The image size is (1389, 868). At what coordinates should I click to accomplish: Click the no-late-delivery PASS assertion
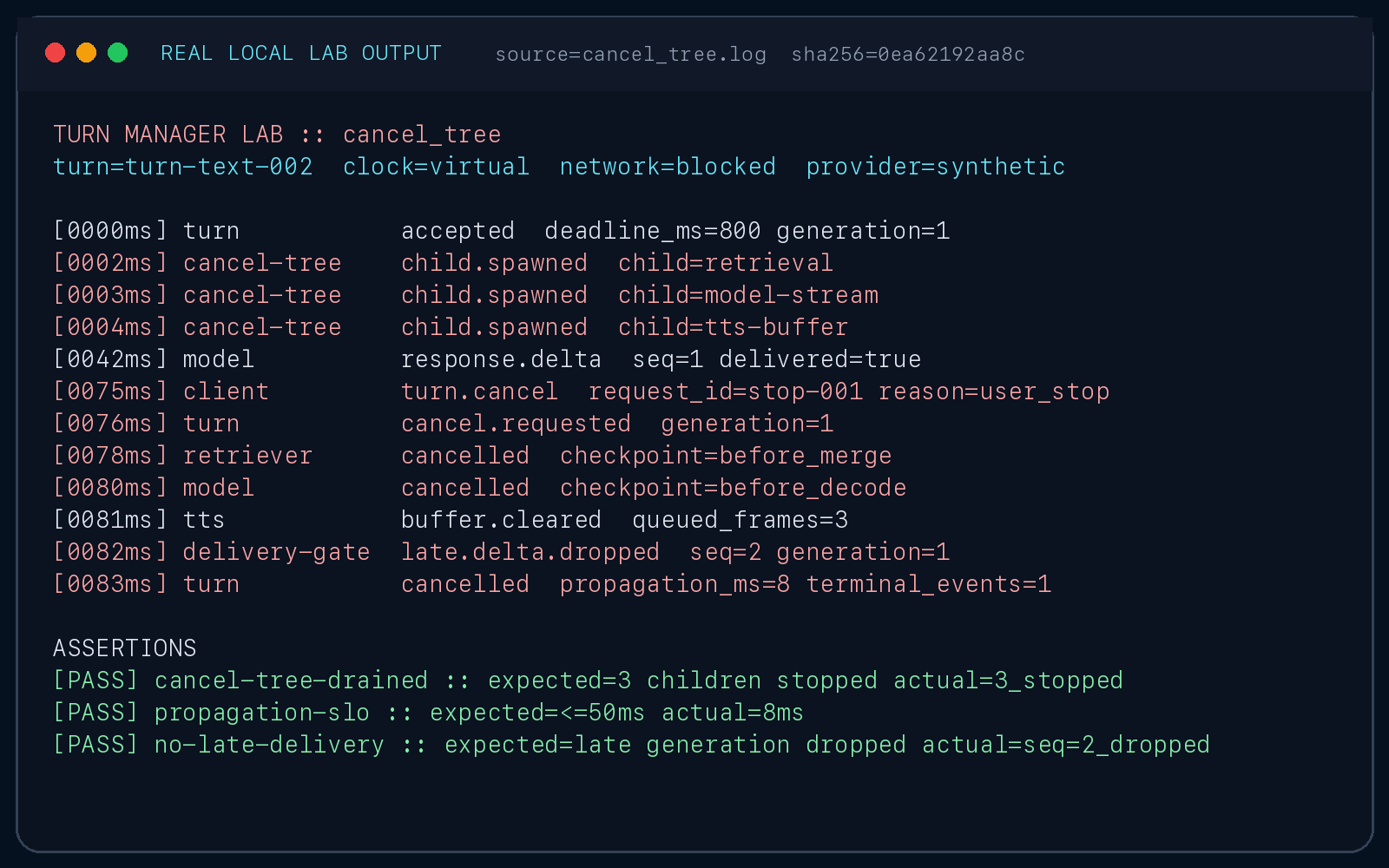point(632,745)
